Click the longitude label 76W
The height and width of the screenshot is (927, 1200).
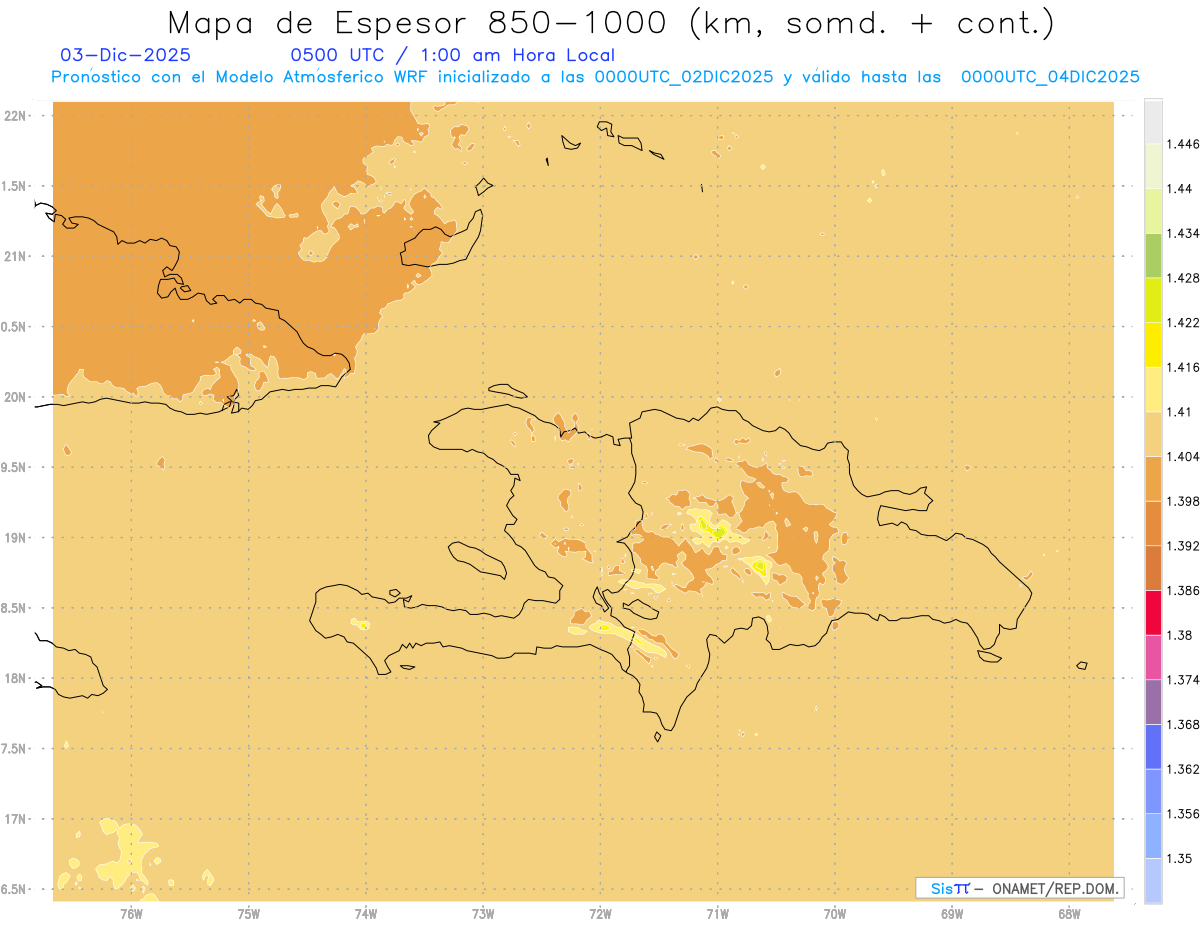[131, 913]
